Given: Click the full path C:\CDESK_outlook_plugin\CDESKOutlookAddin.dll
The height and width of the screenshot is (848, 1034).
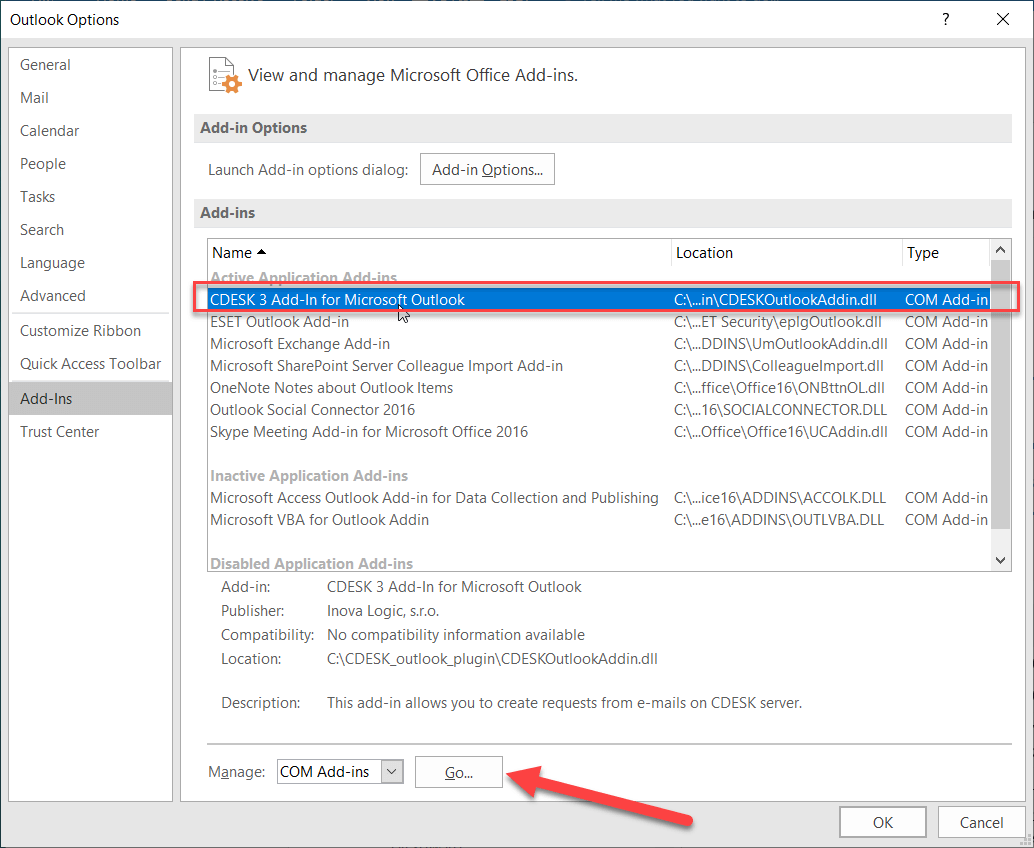Looking at the screenshot, I should (x=493, y=659).
